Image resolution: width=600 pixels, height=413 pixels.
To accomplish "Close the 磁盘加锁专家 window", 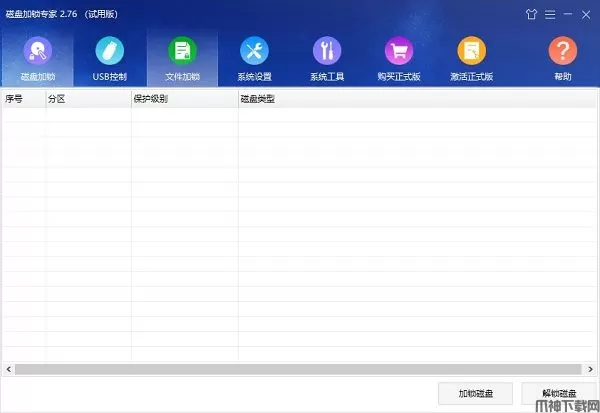I will click(586, 15).
